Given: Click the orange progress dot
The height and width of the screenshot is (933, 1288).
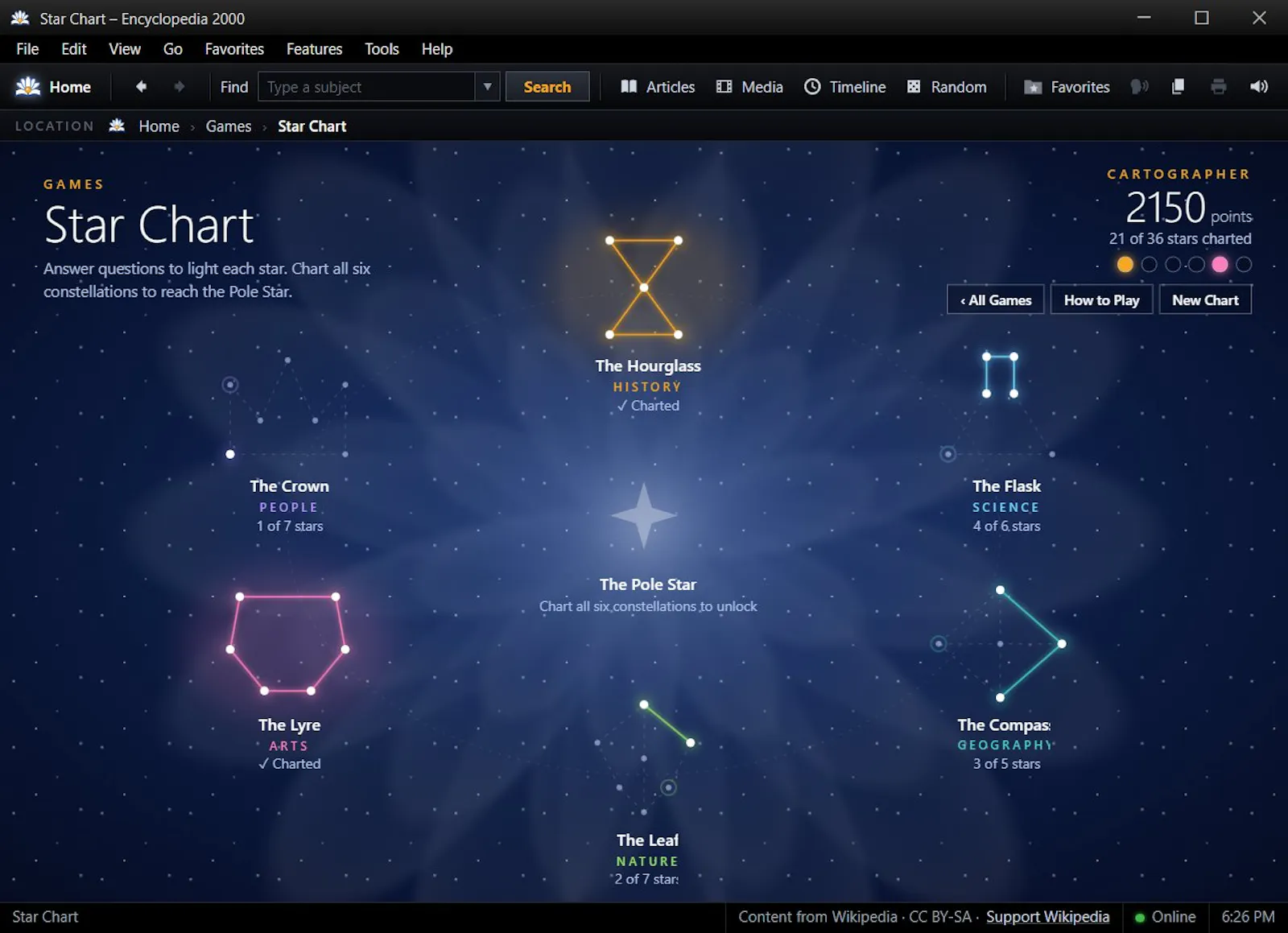Looking at the screenshot, I should coord(1125,264).
